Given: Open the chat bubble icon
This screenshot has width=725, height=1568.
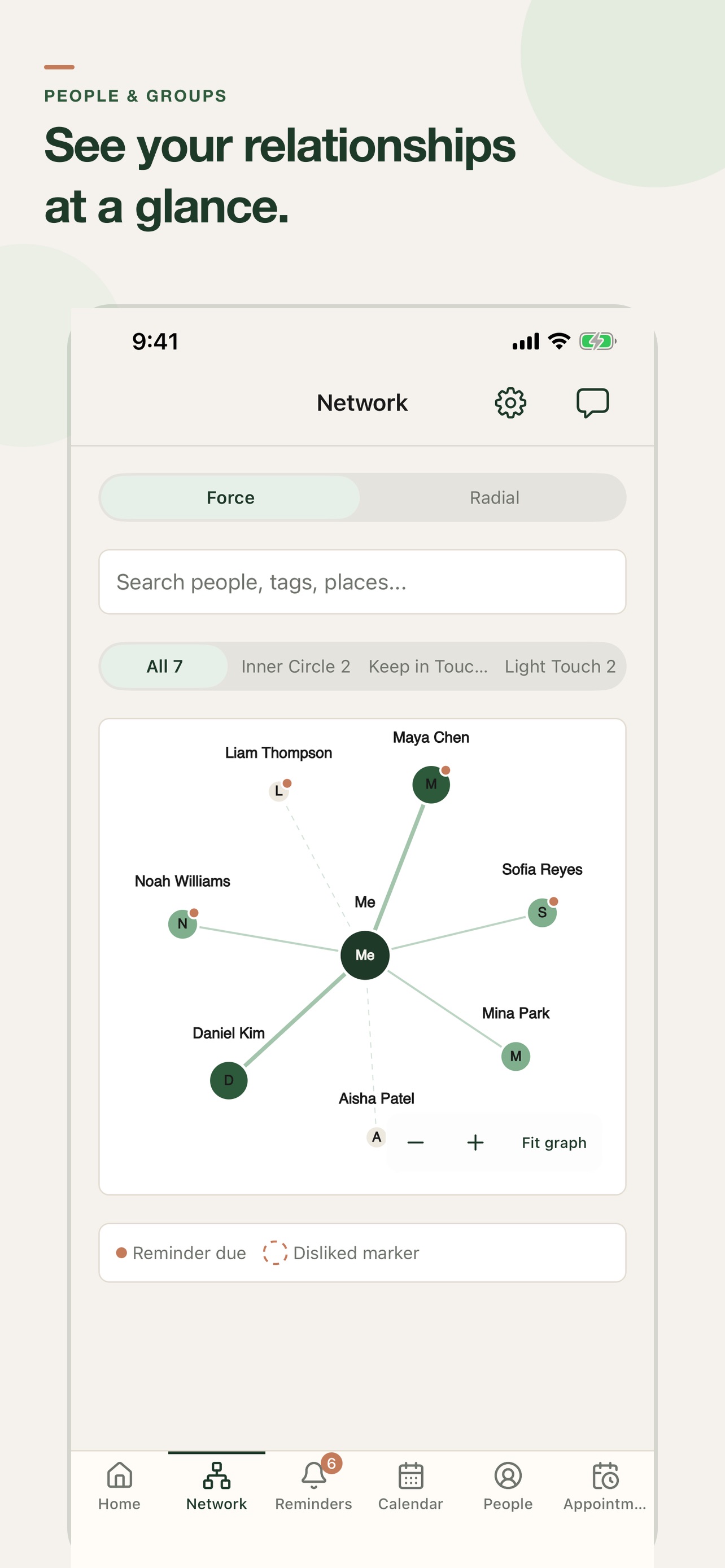Looking at the screenshot, I should point(592,402).
